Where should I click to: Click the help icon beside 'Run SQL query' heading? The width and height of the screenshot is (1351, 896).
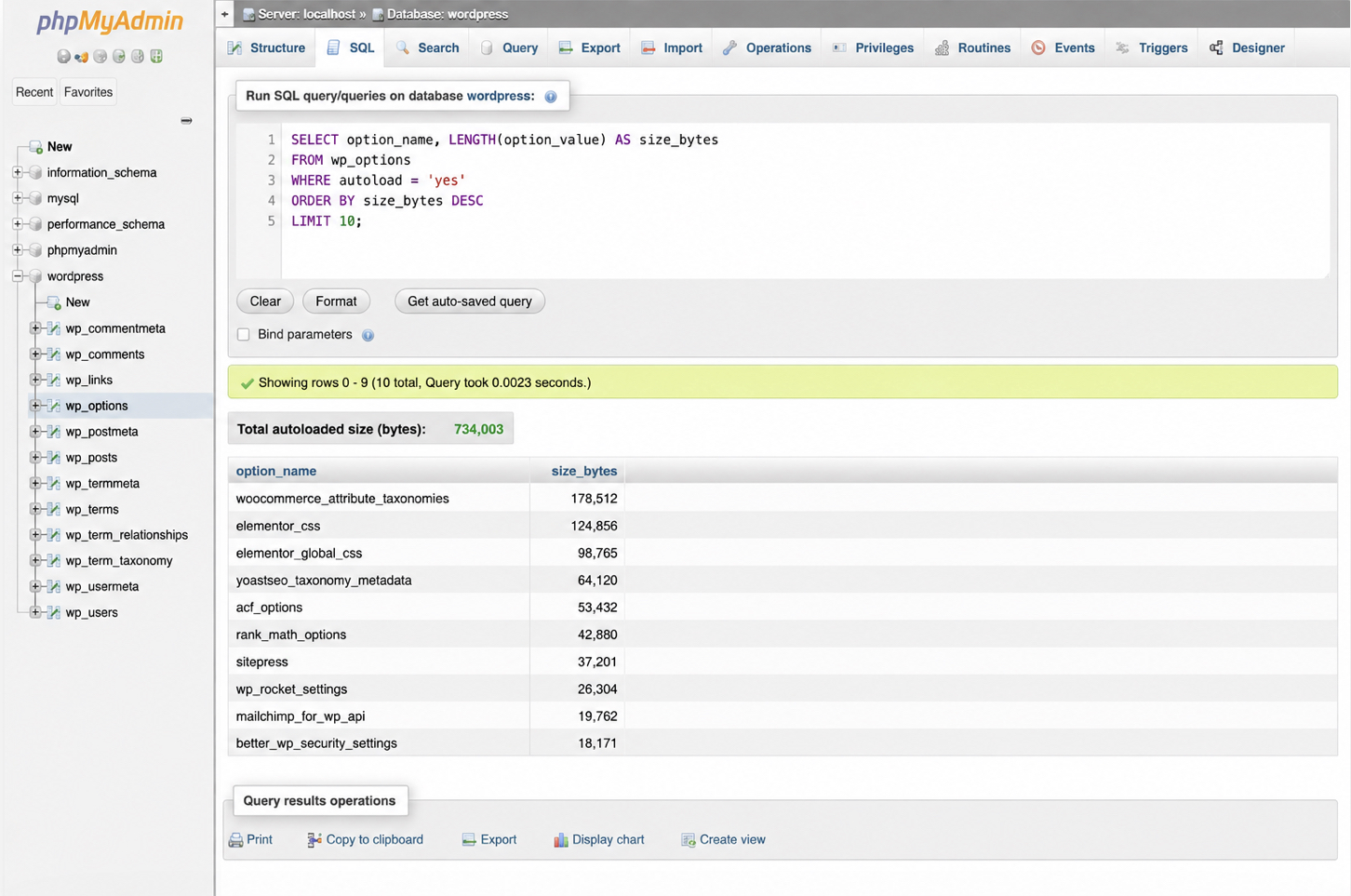551,97
